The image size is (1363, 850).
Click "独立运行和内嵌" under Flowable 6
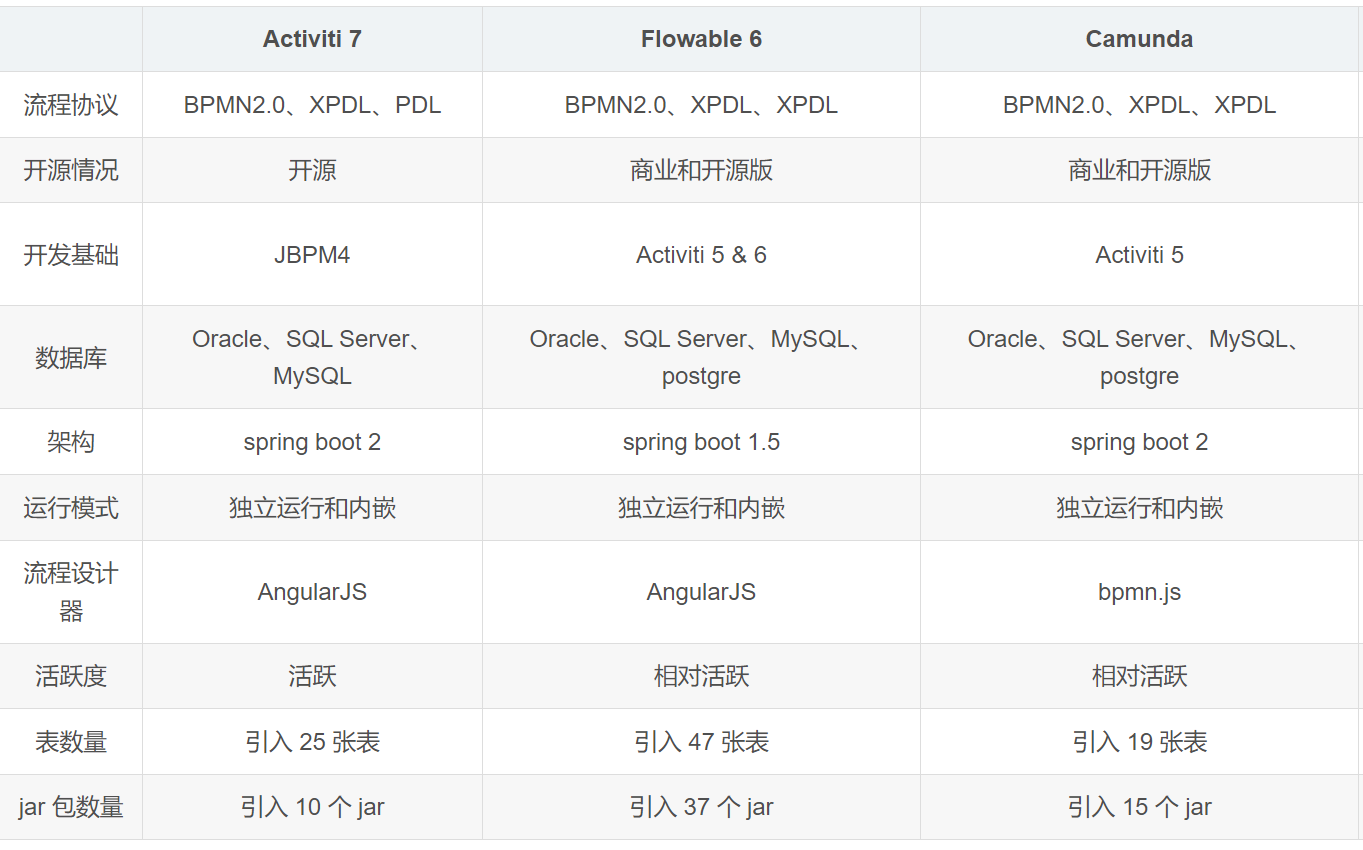click(x=701, y=508)
